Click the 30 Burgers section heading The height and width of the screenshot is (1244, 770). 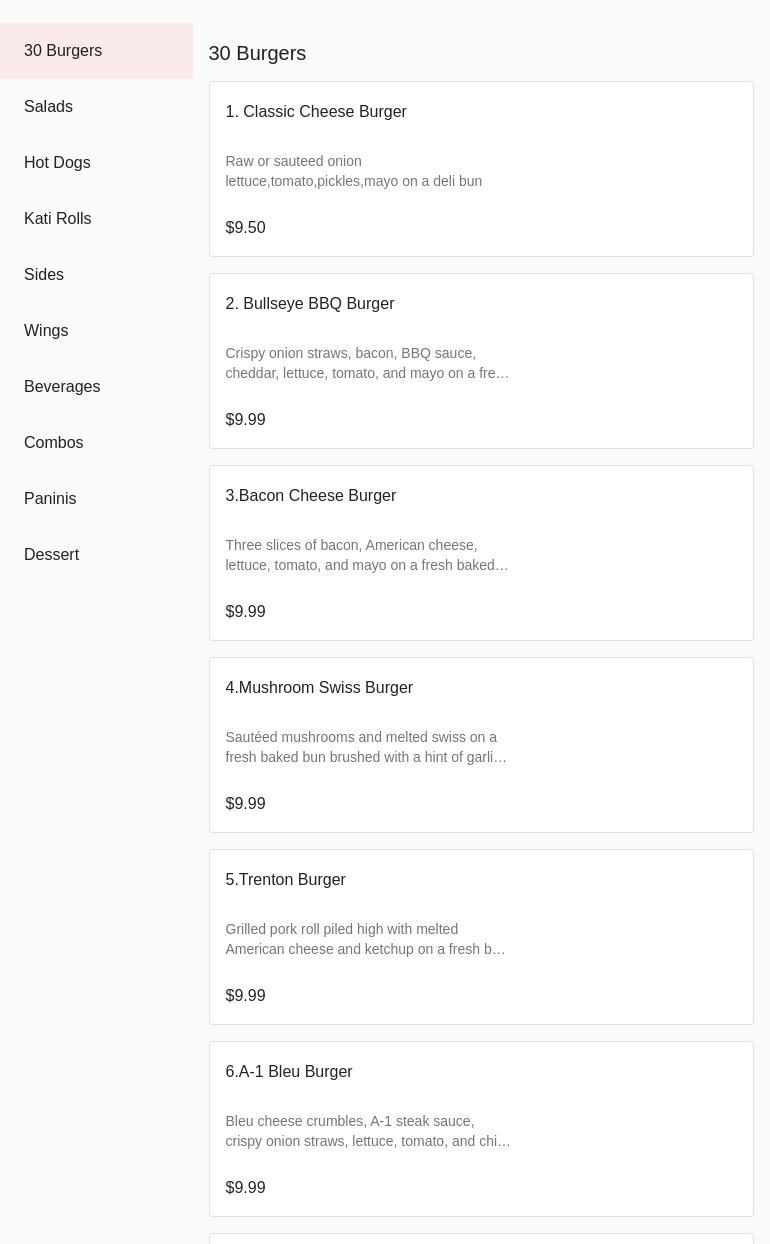tap(257, 54)
